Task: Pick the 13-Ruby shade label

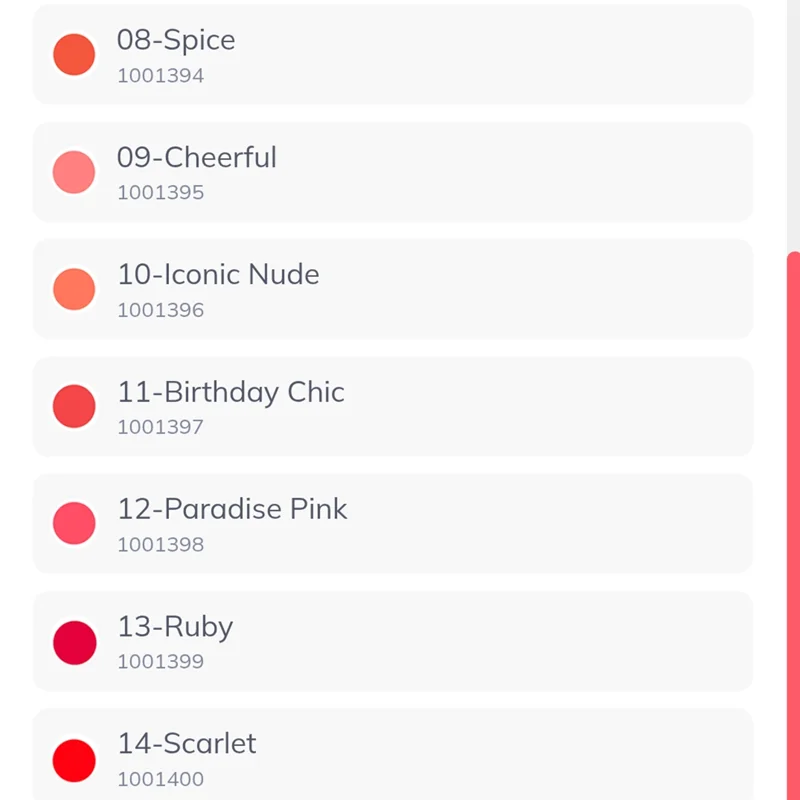Action: click(x=175, y=627)
